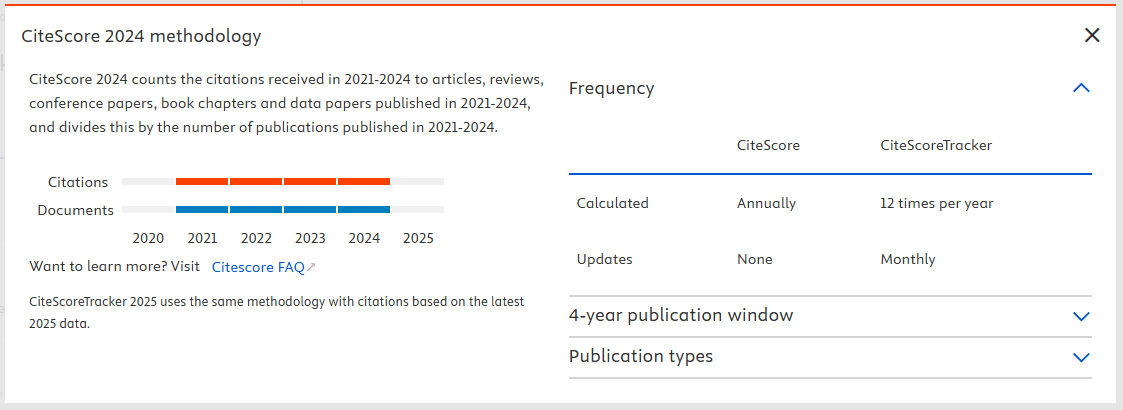Select the blue 2023 Documents bar segment
The width and height of the screenshot is (1123, 410).
point(310,210)
